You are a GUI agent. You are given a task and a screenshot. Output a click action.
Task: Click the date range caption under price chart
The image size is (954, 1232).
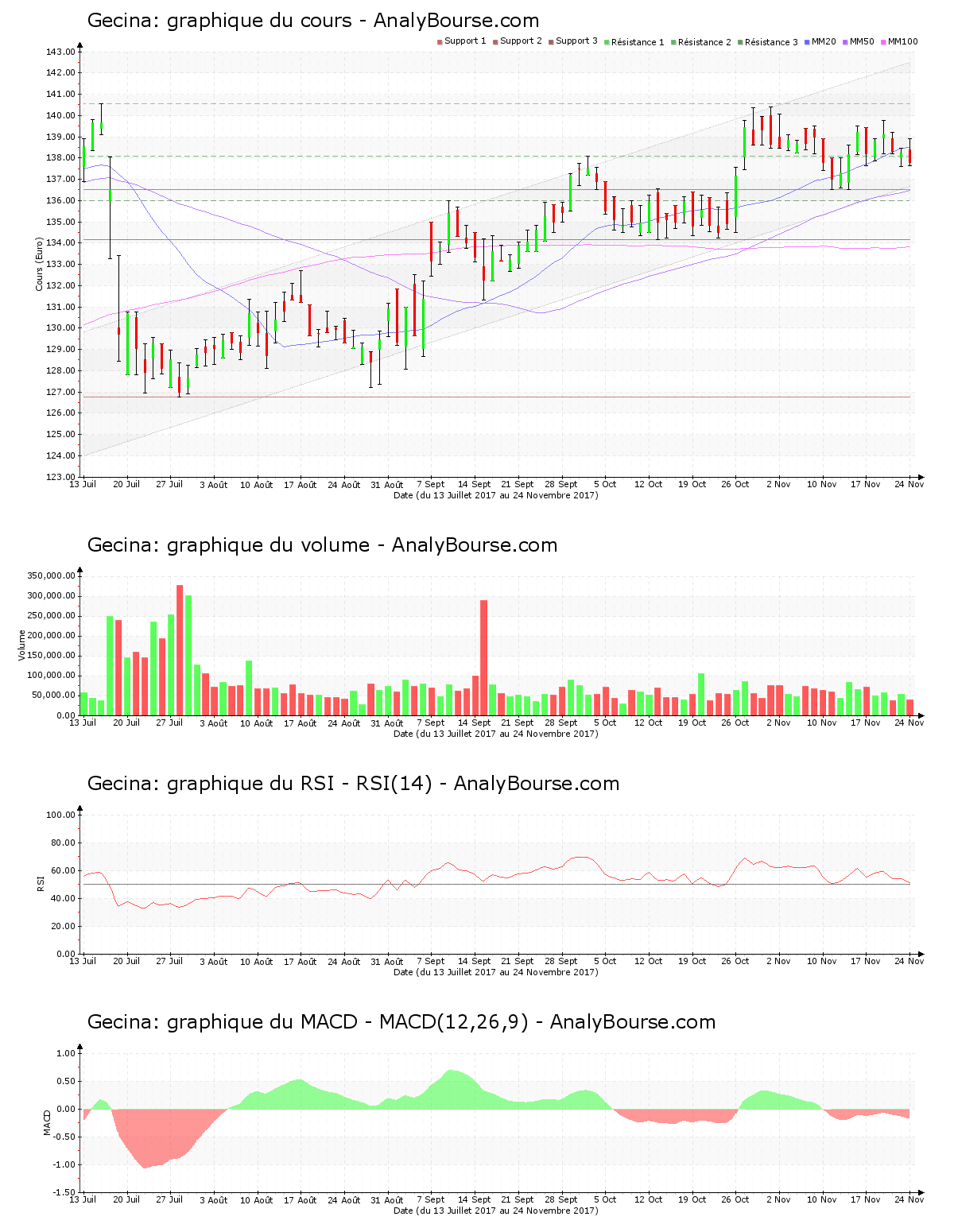click(496, 495)
